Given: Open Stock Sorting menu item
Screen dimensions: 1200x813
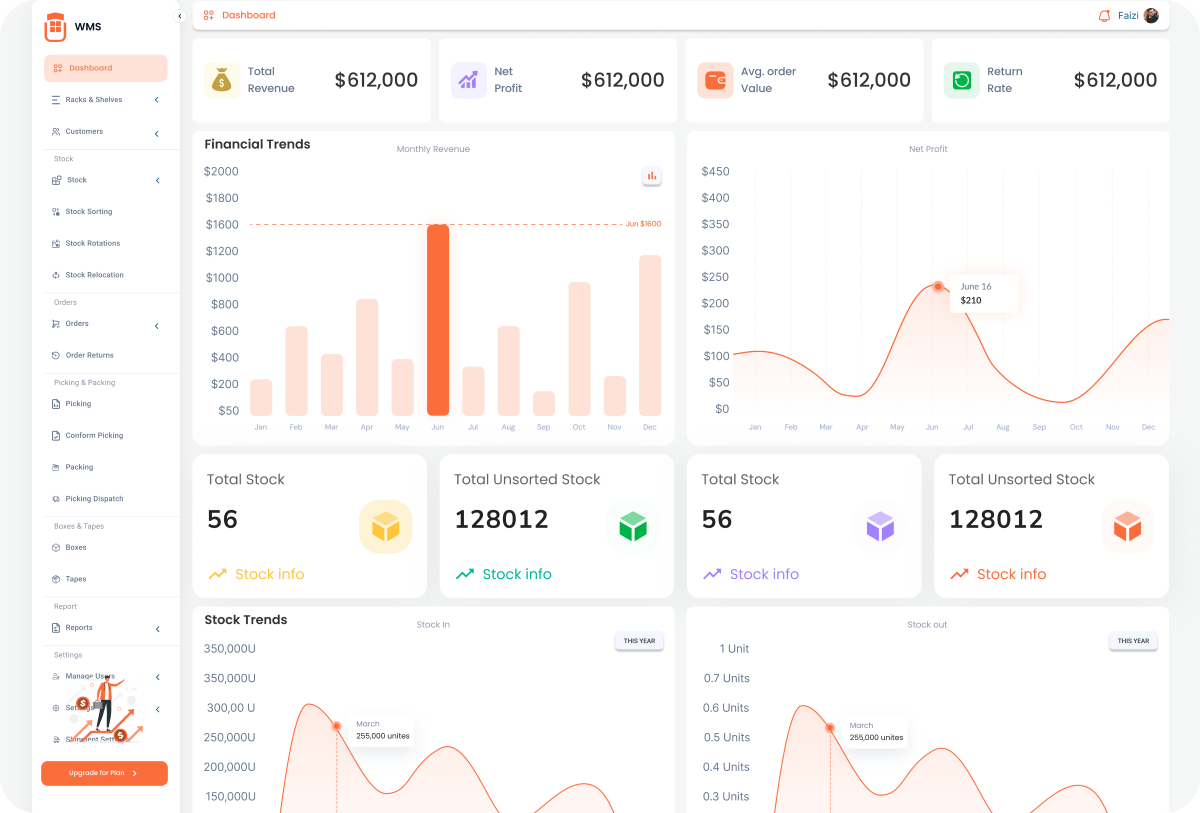Looking at the screenshot, I should (88, 212).
